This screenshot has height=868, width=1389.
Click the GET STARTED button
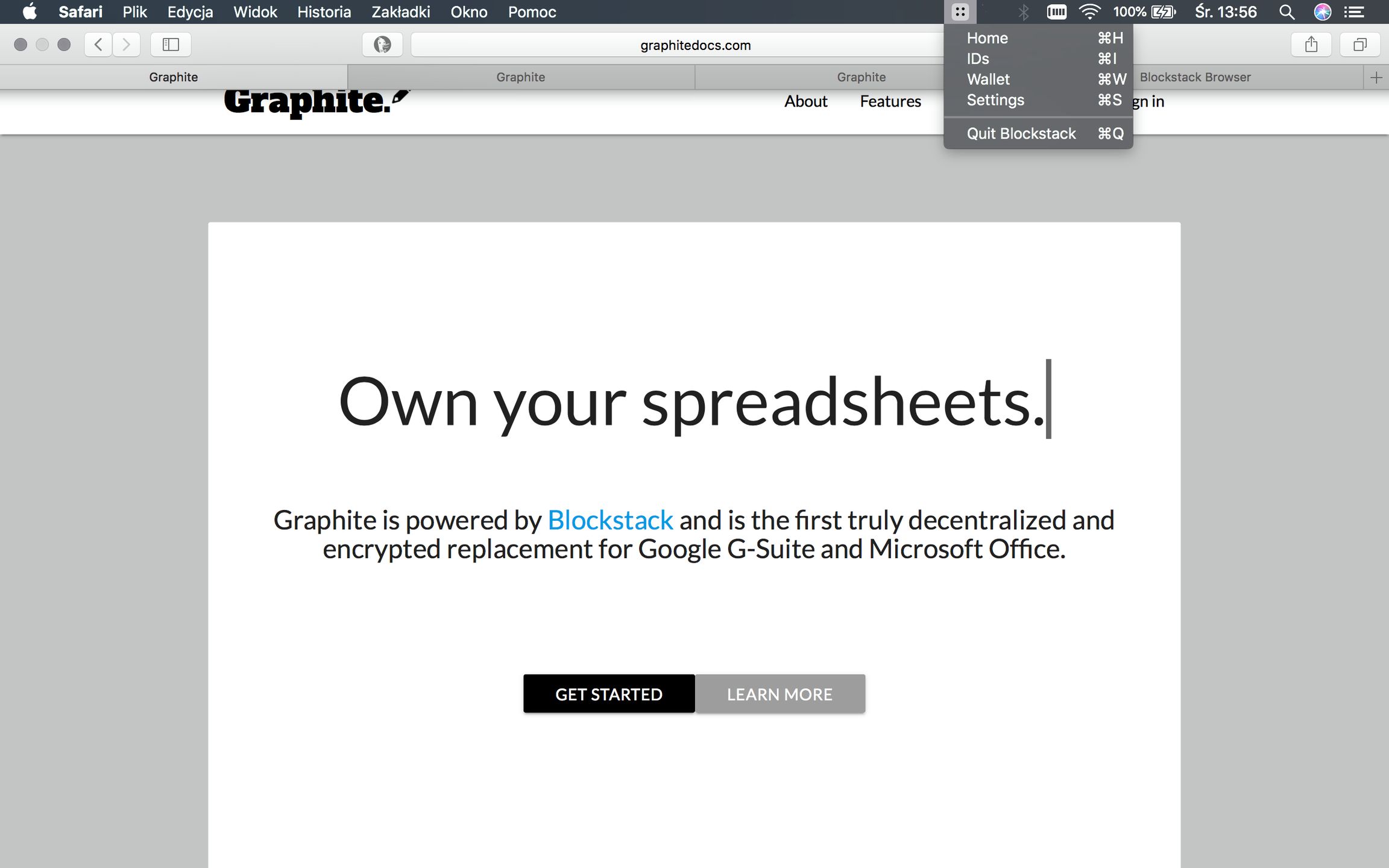click(608, 694)
